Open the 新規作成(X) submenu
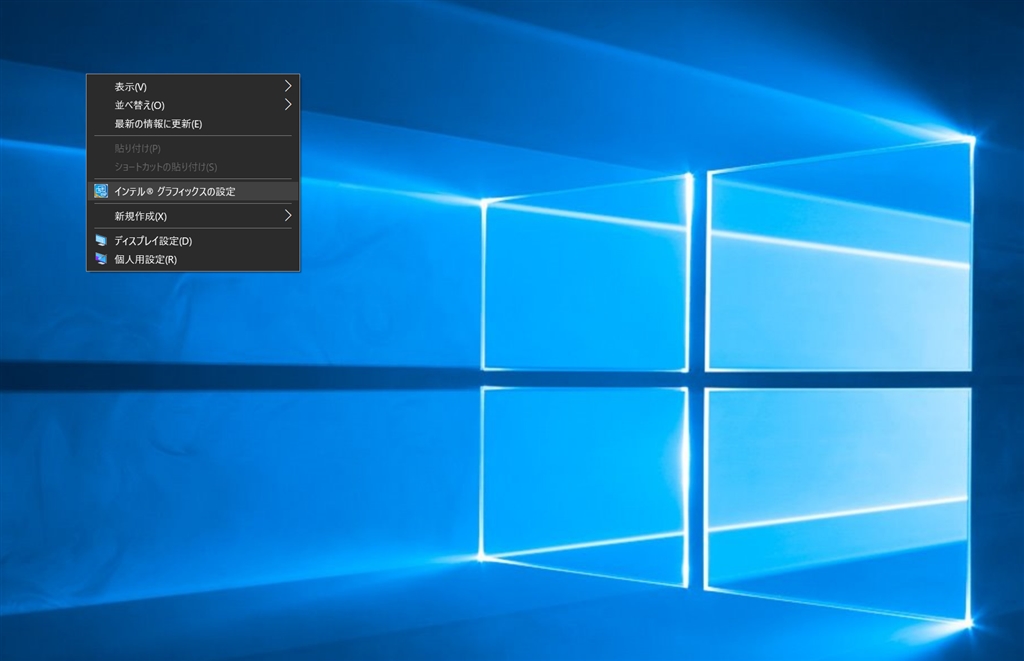 point(193,216)
